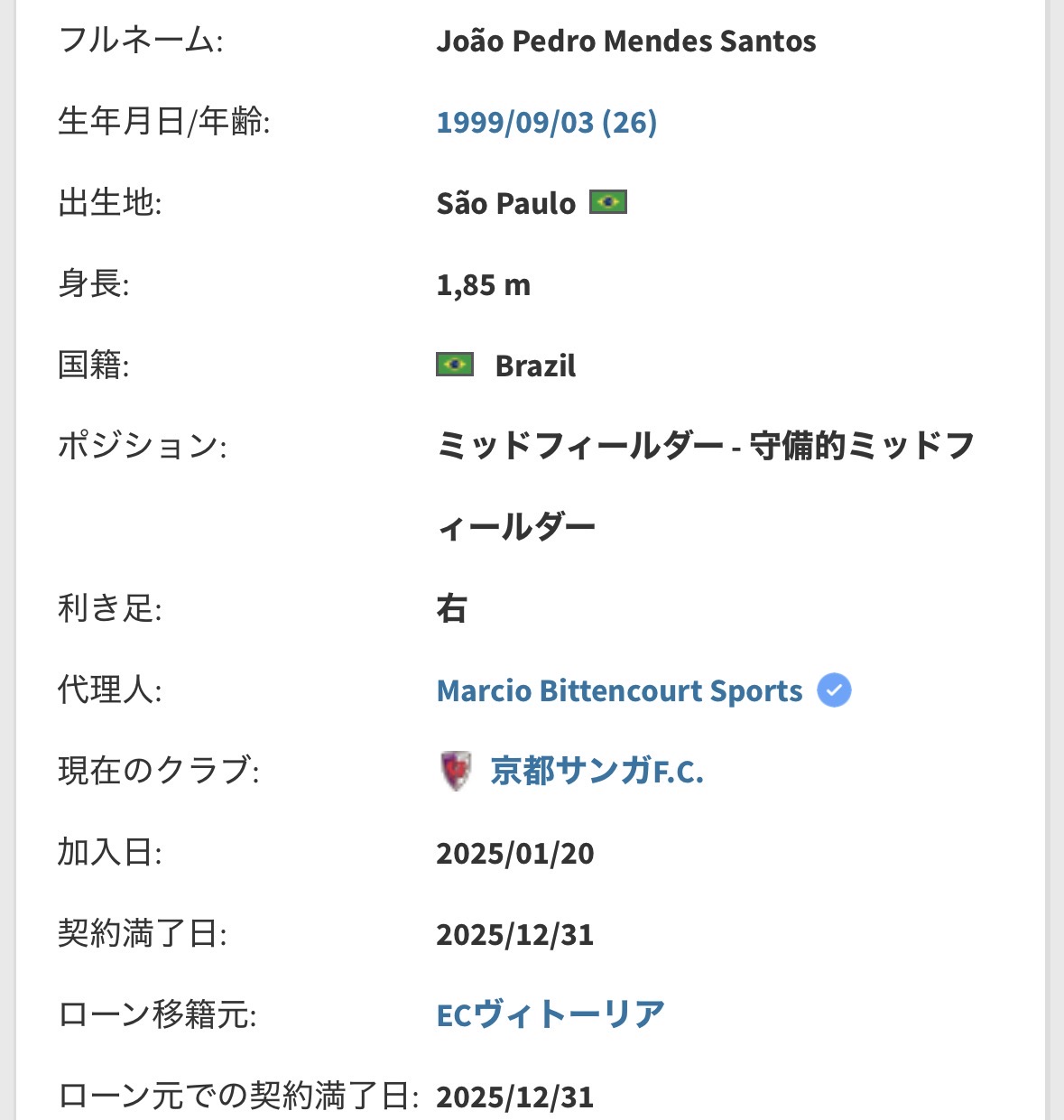The image size is (1064, 1120).
Task: Click the Brazil flag in the nationality row
Action: tap(455, 365)
